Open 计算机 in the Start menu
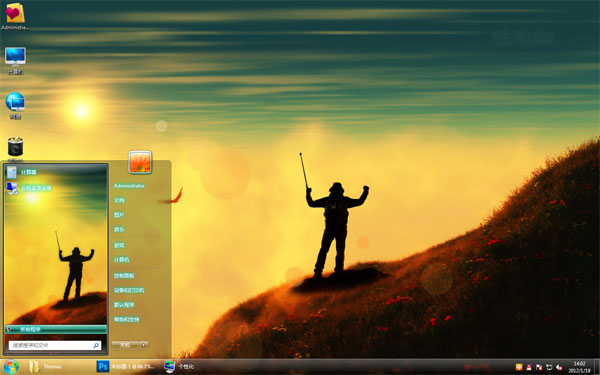The height and width of the screenshot is (375, 600). coord(122,260)
